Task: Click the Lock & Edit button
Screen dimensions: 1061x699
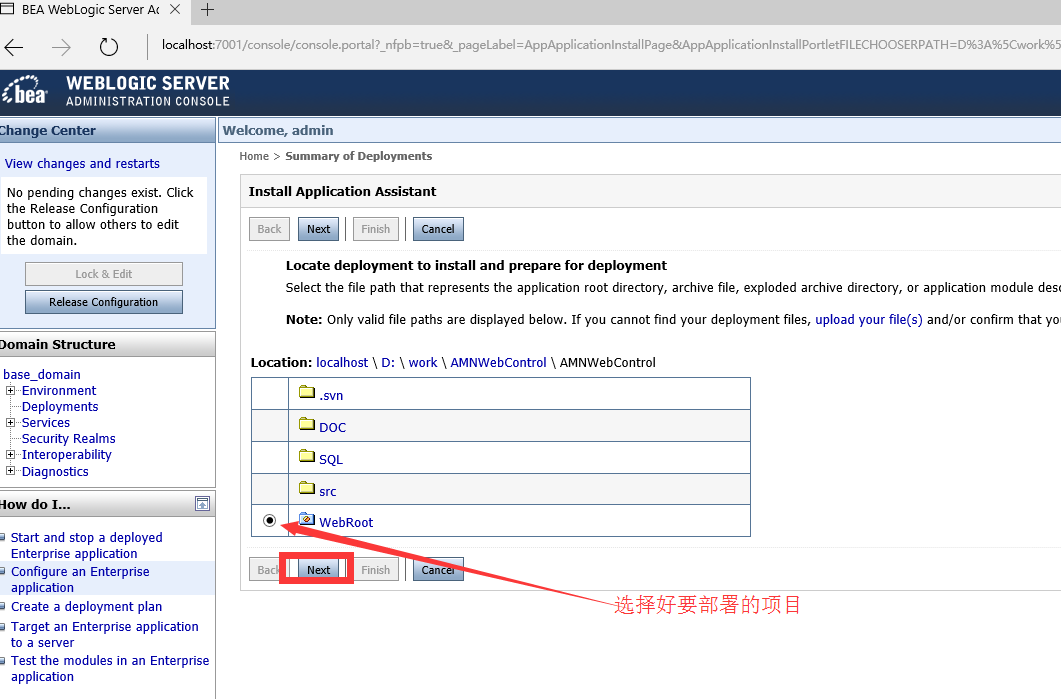Action: click(104, 274)
